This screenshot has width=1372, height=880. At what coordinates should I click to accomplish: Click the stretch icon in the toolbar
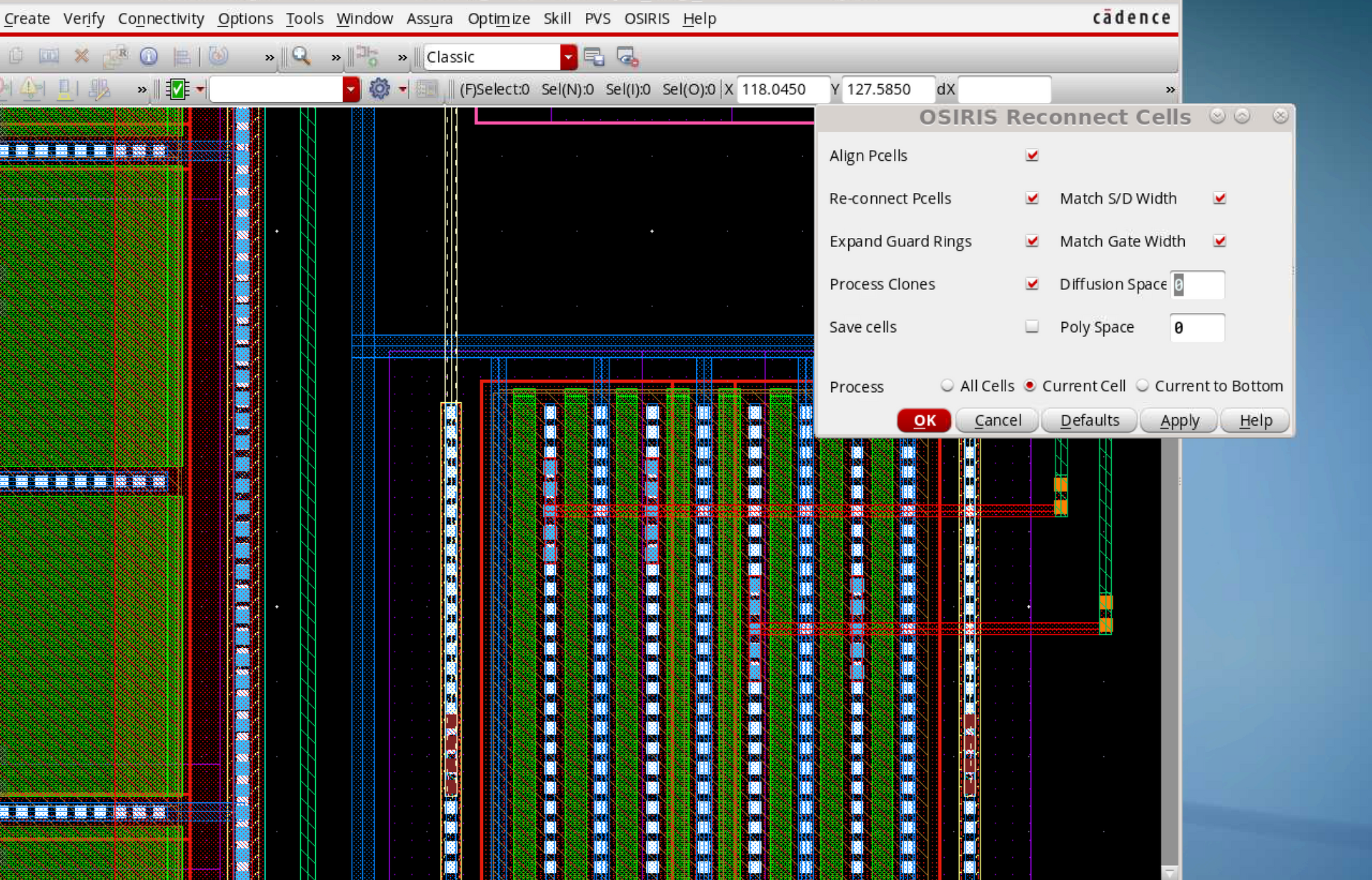pos(49,56)
